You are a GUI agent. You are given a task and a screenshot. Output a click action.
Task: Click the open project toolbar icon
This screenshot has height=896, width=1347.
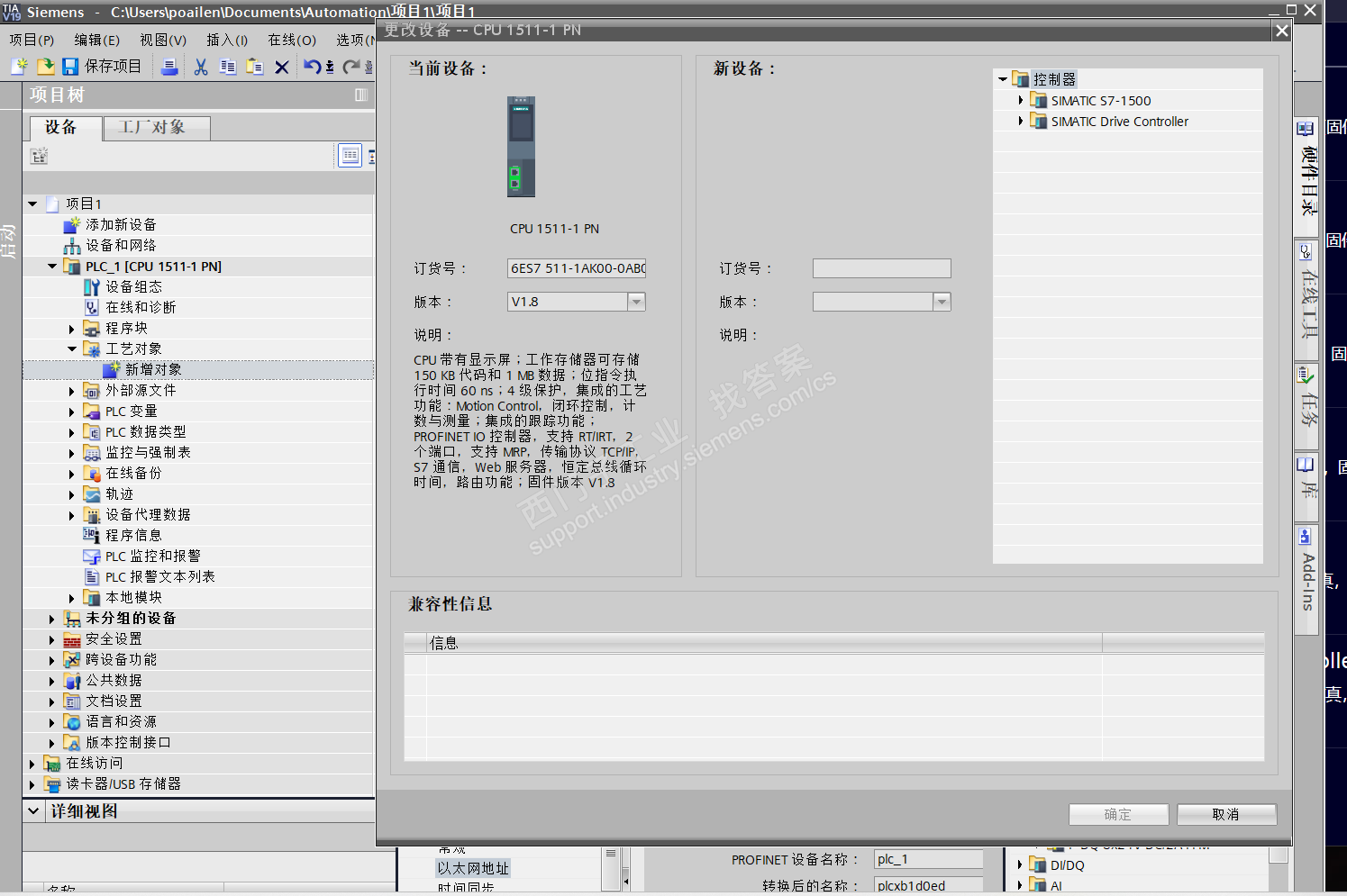point(45,66)
